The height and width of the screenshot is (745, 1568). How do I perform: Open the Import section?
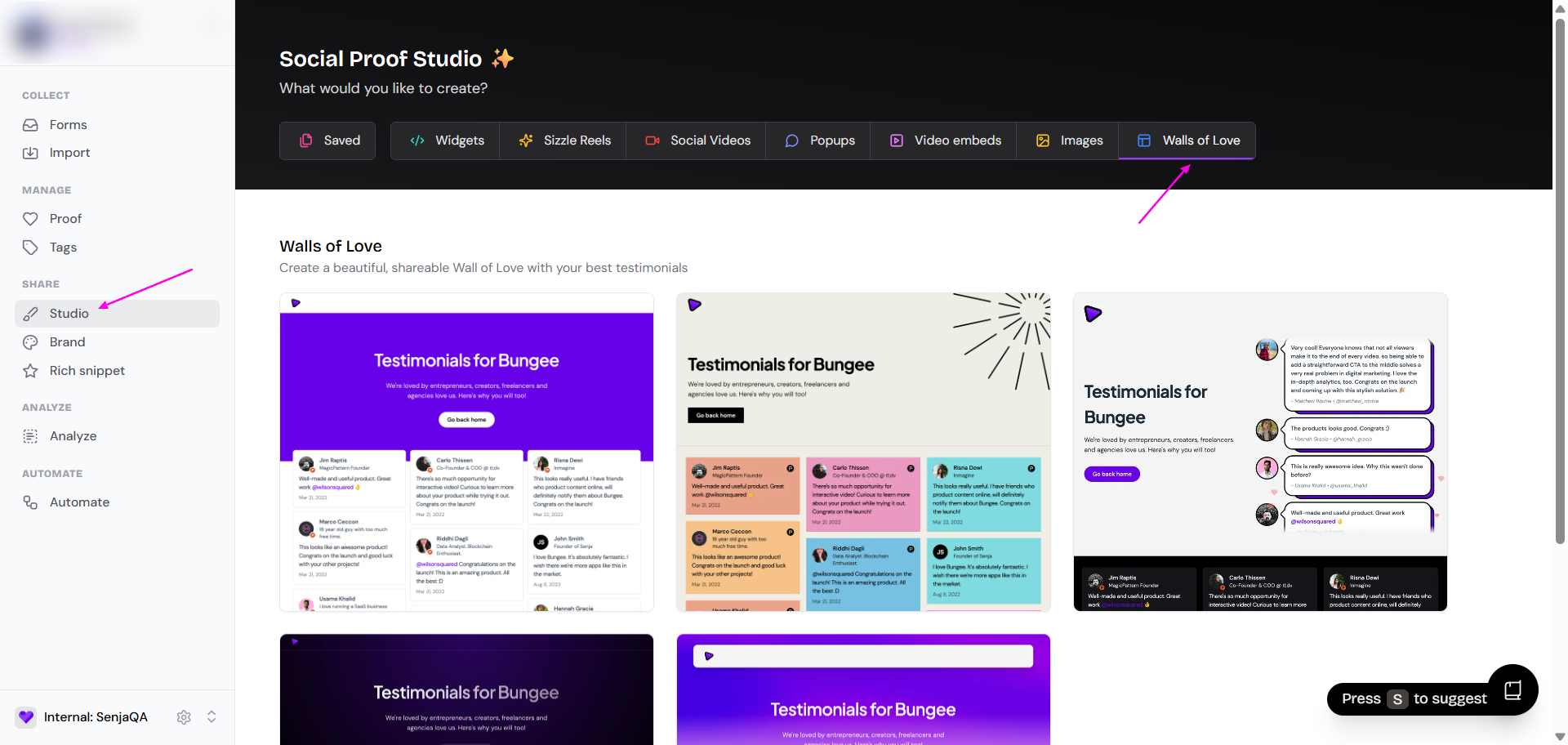(69, 153)
